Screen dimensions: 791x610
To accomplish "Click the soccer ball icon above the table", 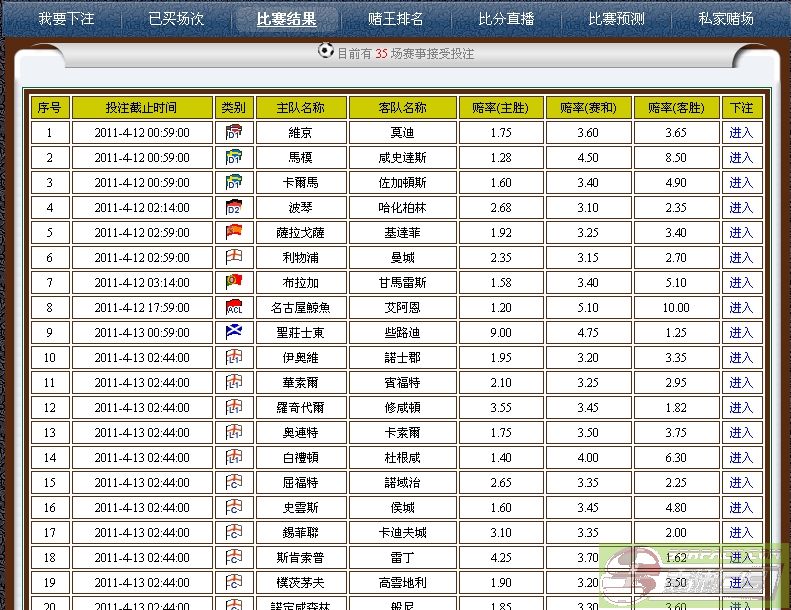I will click(325, 51).
